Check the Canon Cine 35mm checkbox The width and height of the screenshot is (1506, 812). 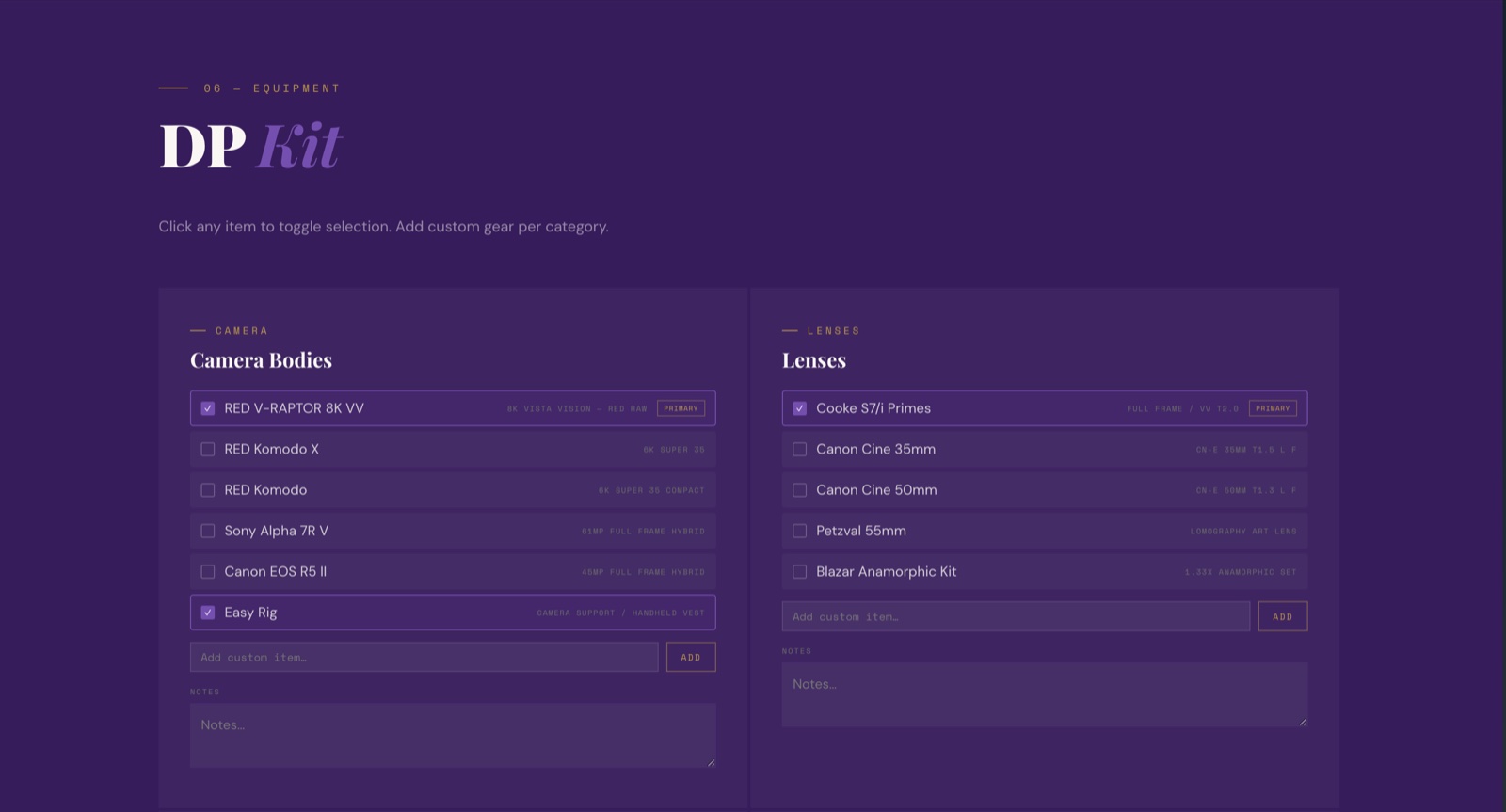800,450
